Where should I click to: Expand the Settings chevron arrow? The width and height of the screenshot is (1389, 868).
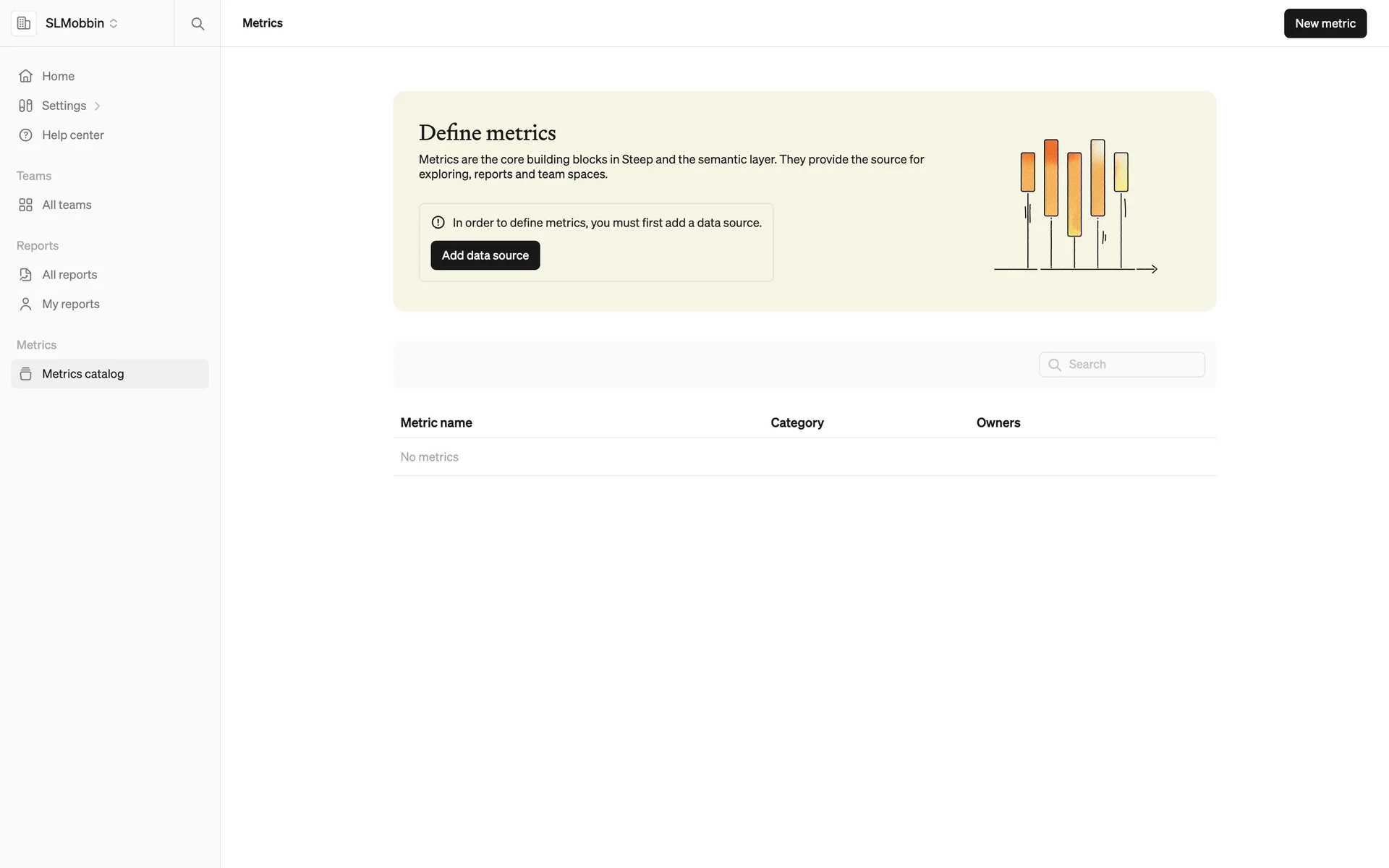[97, 106]
